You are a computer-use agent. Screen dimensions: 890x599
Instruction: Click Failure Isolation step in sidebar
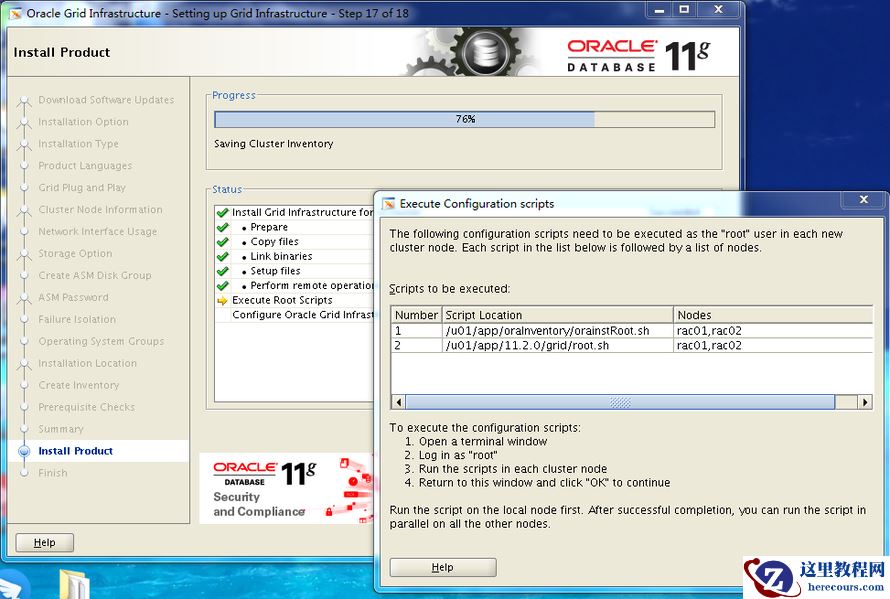pyautogui.click(x=77, y=319)
